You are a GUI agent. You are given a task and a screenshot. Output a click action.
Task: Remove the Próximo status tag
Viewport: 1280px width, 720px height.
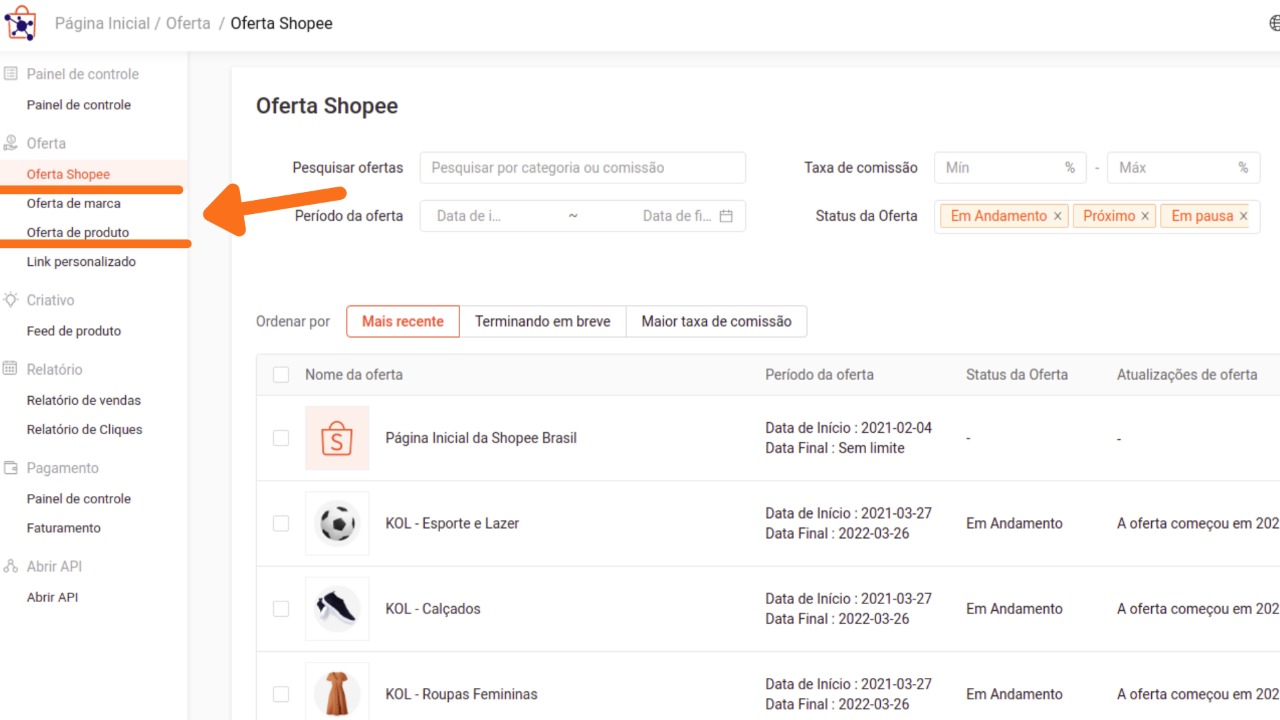pyautogui.click(x=1145, y=216)
